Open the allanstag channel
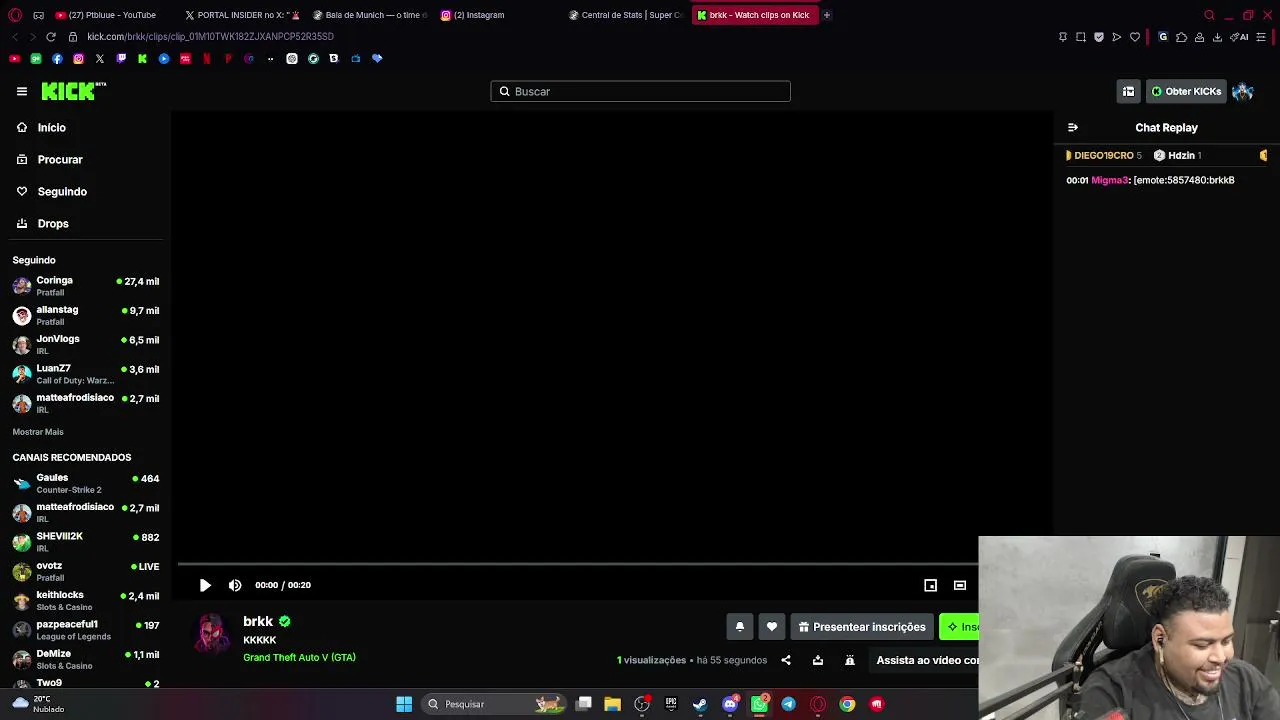Image resolution: width=1280 pixels, height=720 pixels. pos(85,315)
